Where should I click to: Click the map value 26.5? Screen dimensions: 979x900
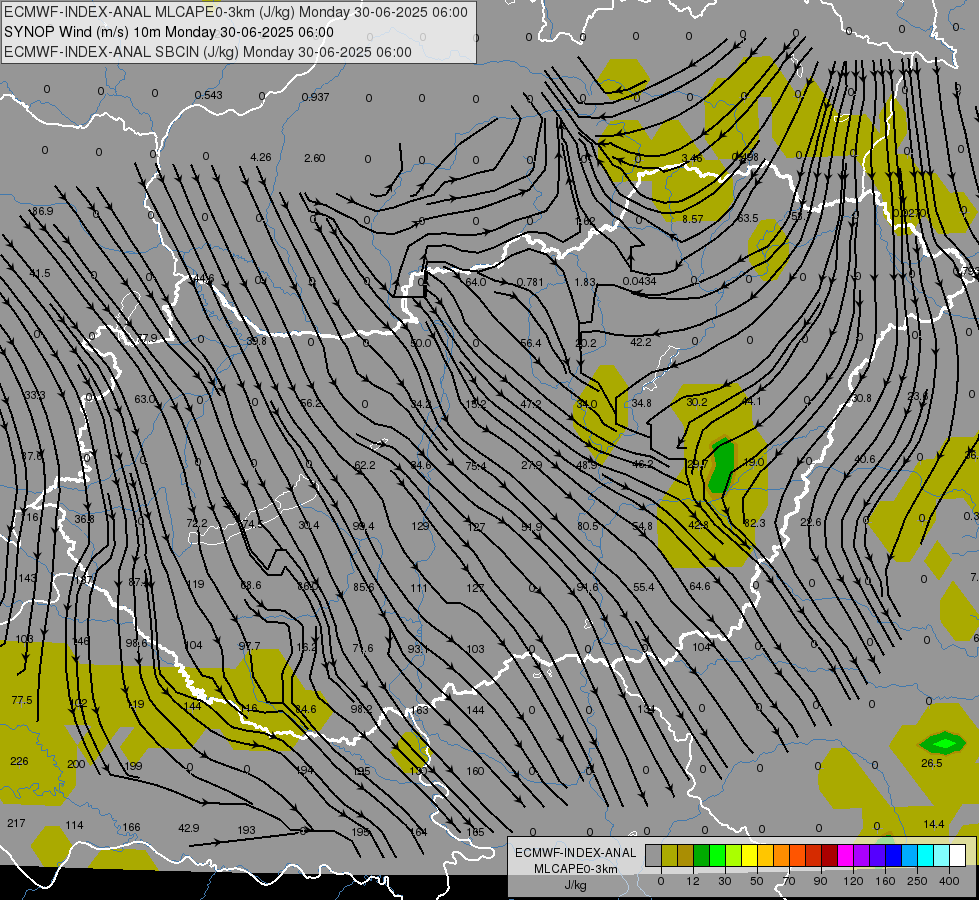pyautogui.click(x=932, y=763)
